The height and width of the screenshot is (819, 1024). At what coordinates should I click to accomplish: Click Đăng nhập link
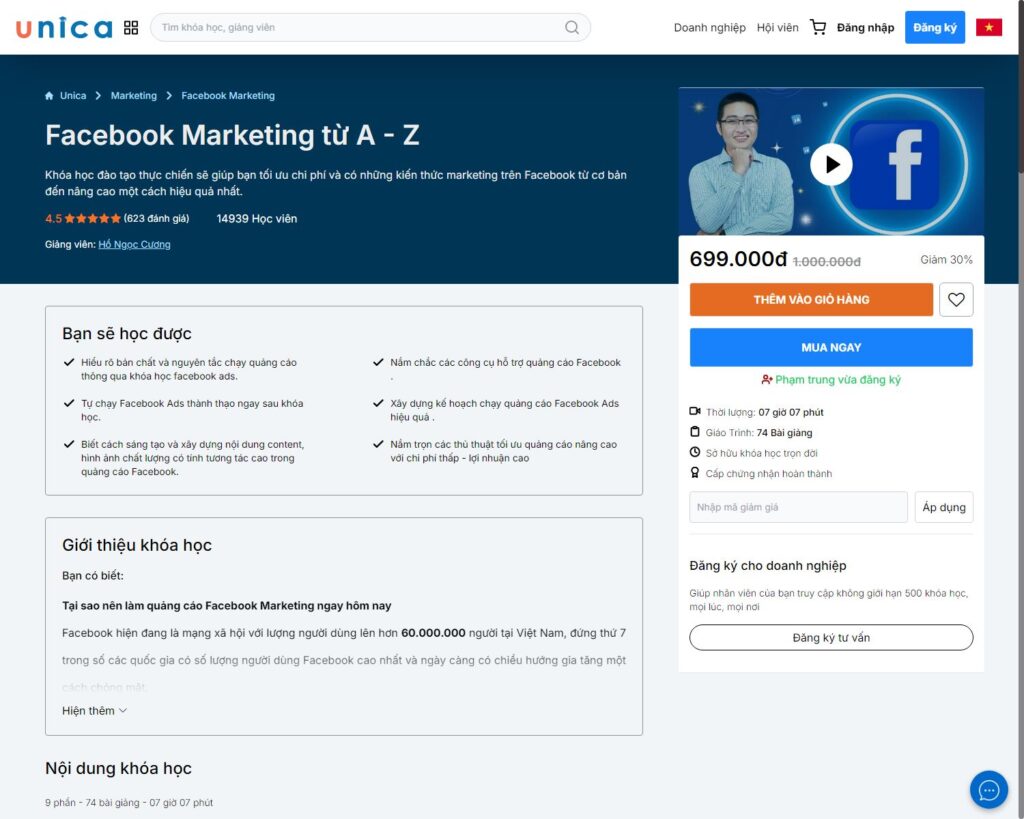865,28
